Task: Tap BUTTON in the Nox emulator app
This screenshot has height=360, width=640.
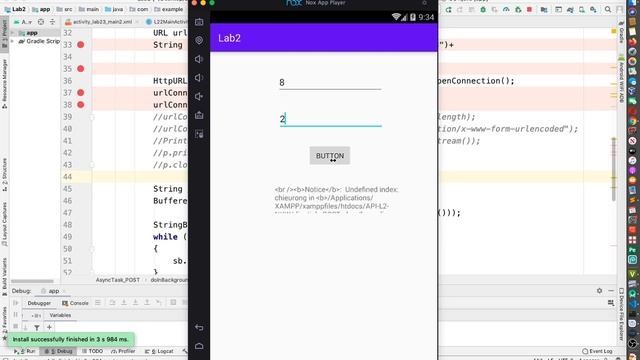Action: pos(330,156)
